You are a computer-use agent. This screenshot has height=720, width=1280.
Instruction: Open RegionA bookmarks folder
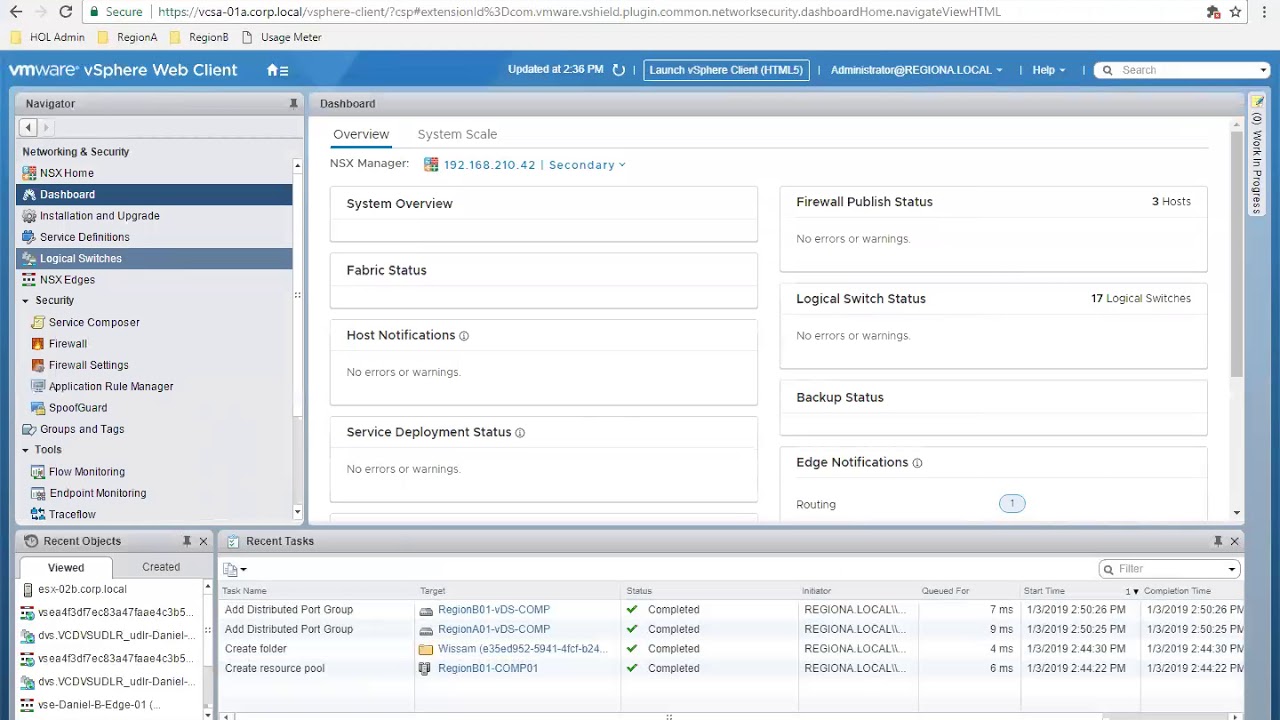pyautogui.click(x=127, y=37)
